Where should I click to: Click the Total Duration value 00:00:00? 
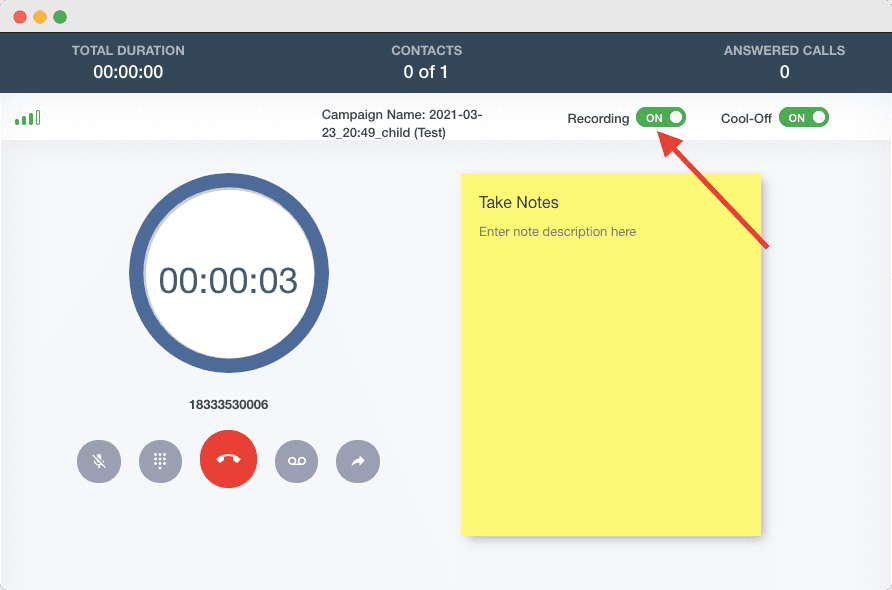click(128, 72)
